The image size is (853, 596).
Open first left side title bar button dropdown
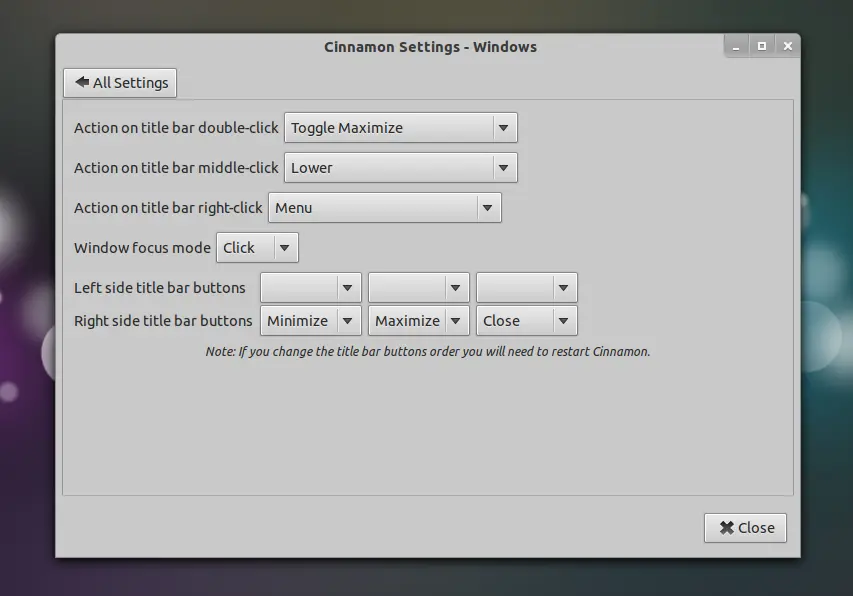(x=311, y=288)
